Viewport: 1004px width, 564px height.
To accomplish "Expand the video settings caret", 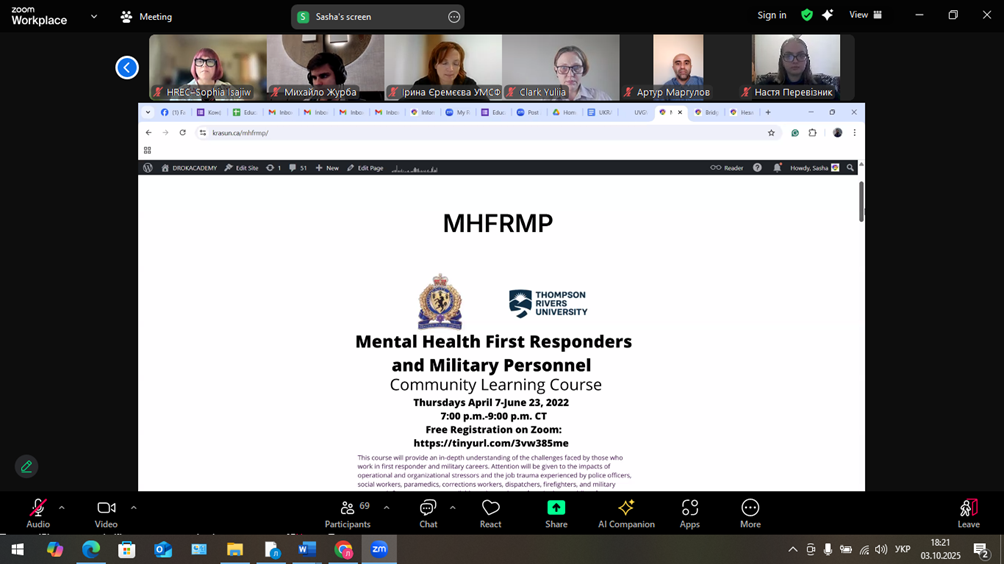I will pyautogui.click(x=133, y=508).
